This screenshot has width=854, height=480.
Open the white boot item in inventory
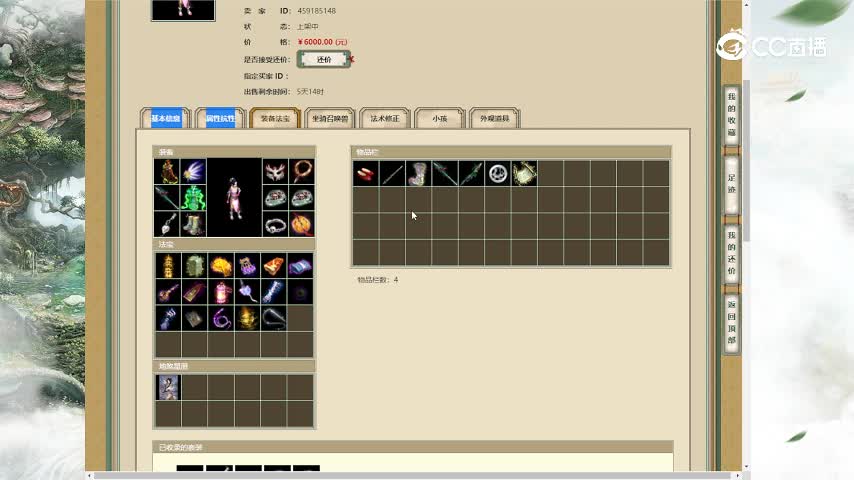pos(418,174)
